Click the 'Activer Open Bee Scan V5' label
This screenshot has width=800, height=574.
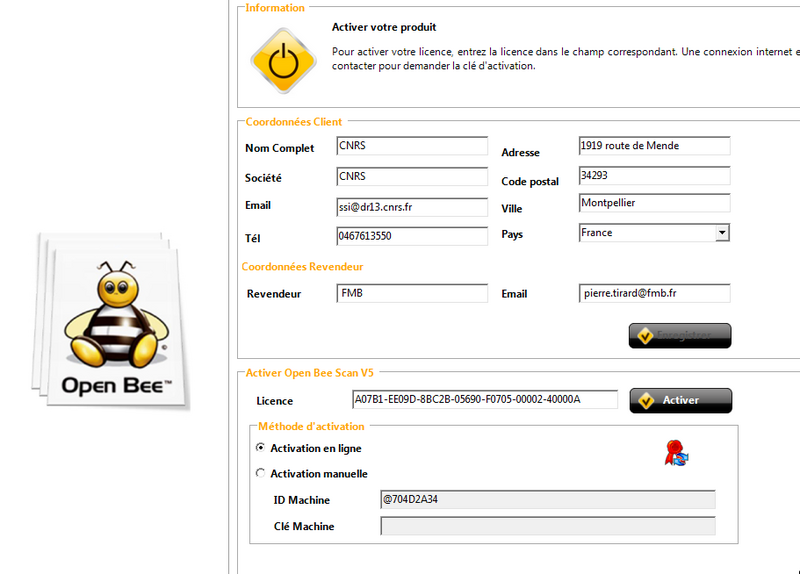(309, 373)
